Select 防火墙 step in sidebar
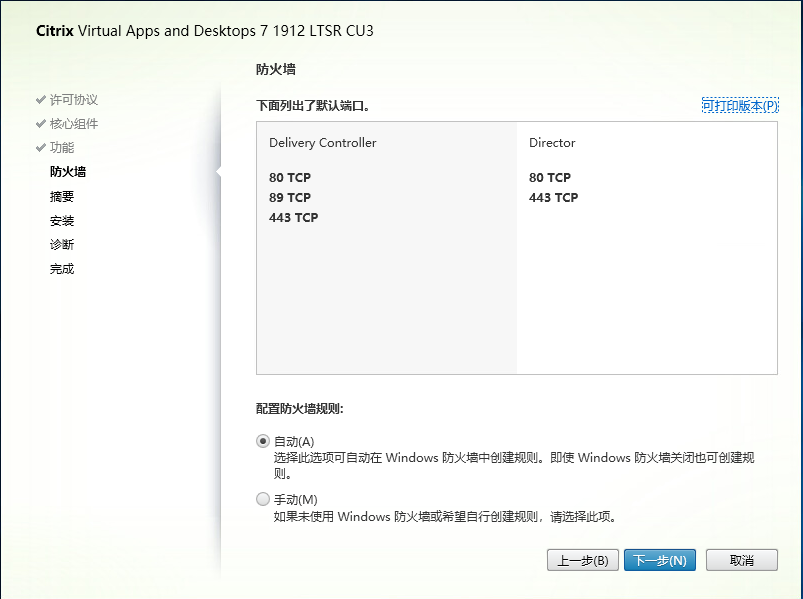The width and height of the screenshot is (803, 599). click(68, 172)
